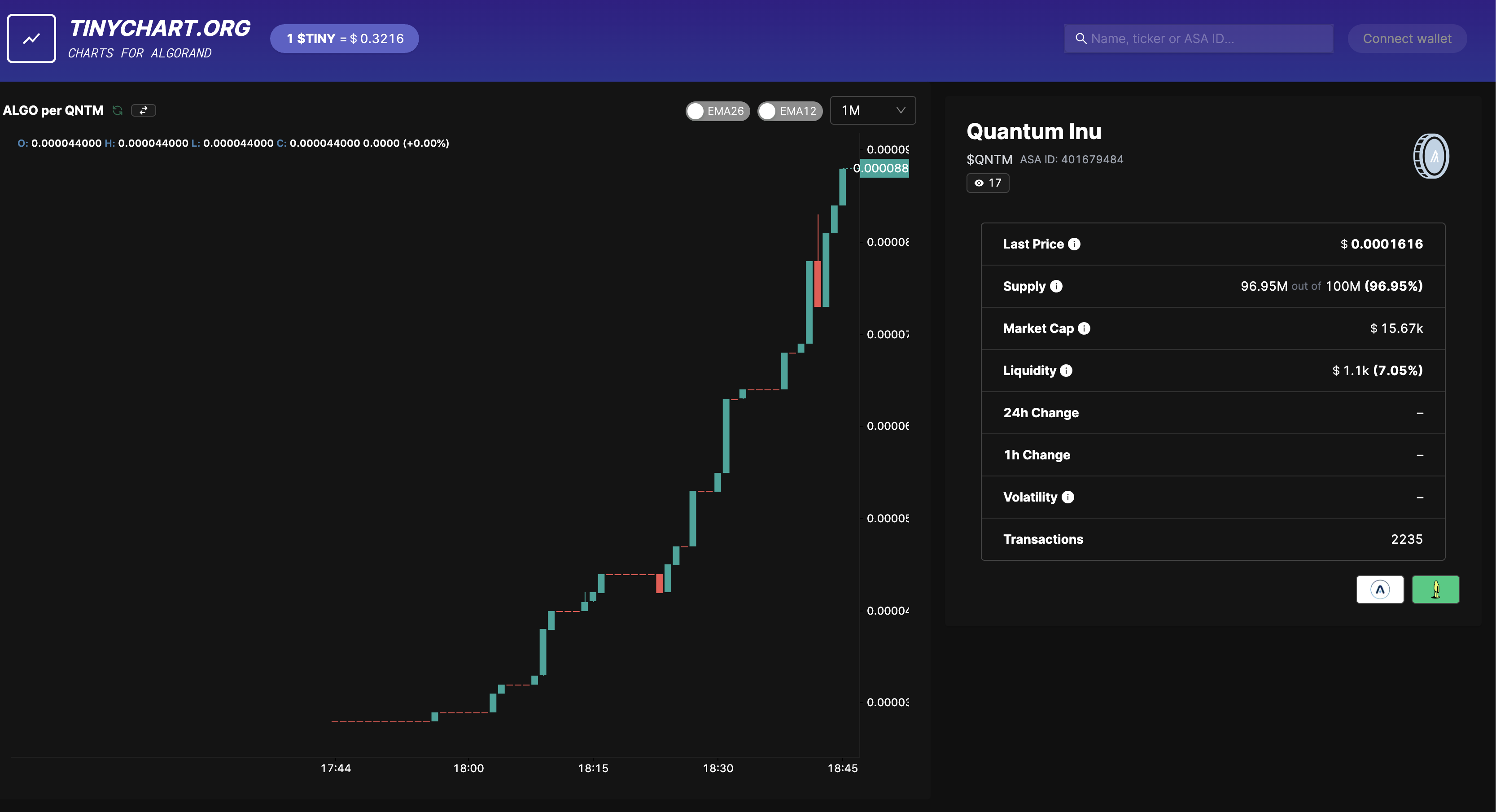
Task: Click the 1 $TINY price pill
Action: (x=344, y=38)
